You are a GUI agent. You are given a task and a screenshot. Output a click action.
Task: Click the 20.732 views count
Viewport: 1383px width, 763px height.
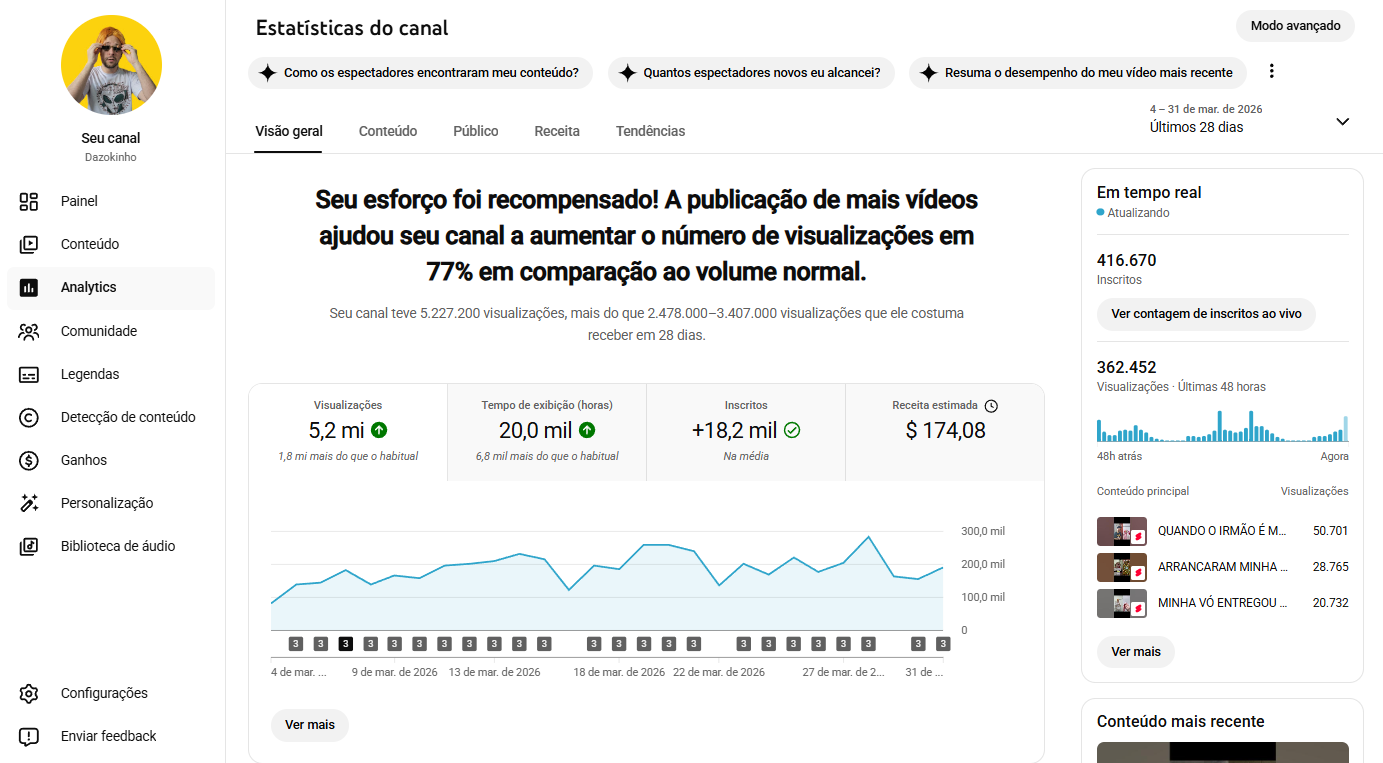1330,603
